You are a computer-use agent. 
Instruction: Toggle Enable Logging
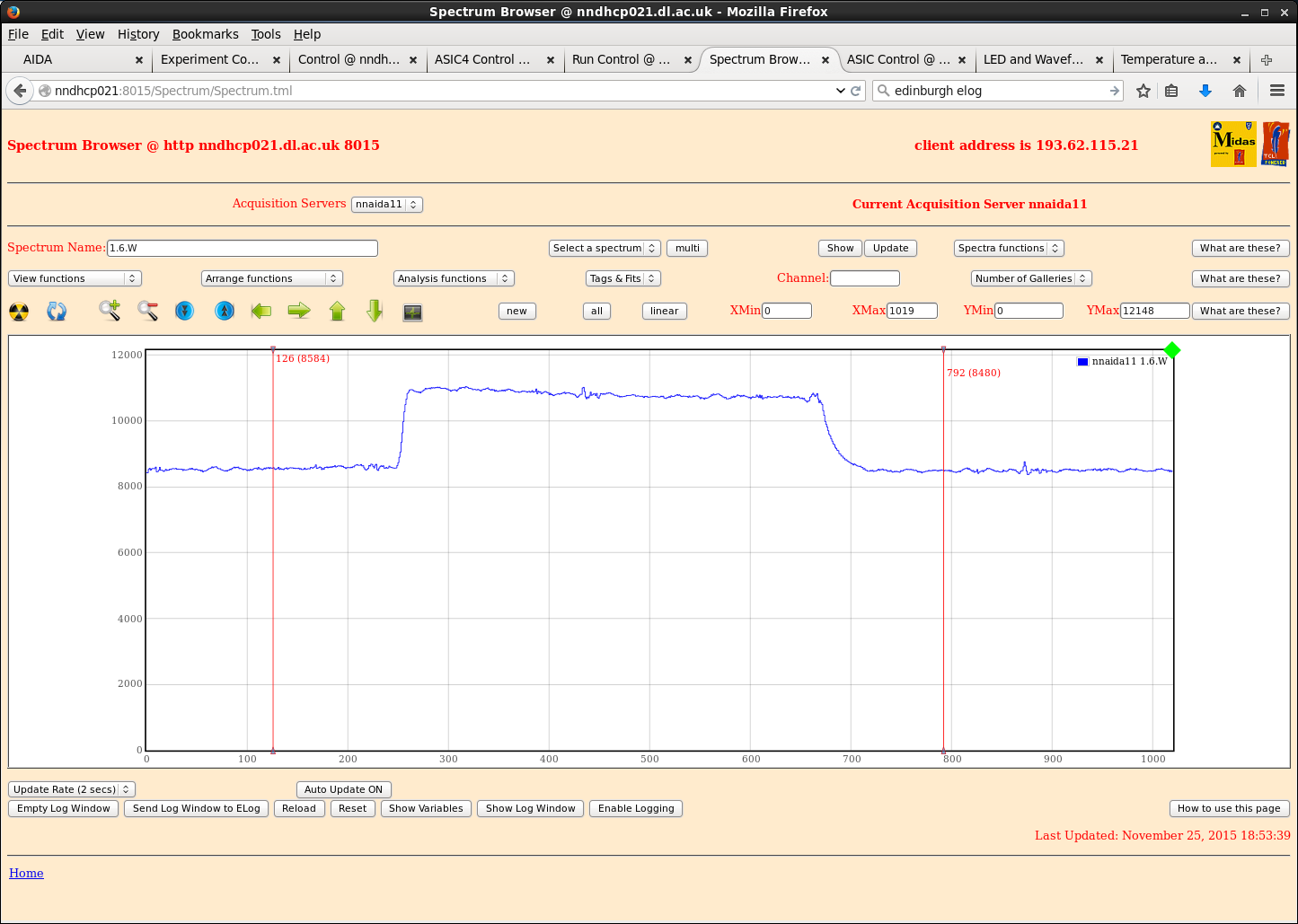point(635,808)
